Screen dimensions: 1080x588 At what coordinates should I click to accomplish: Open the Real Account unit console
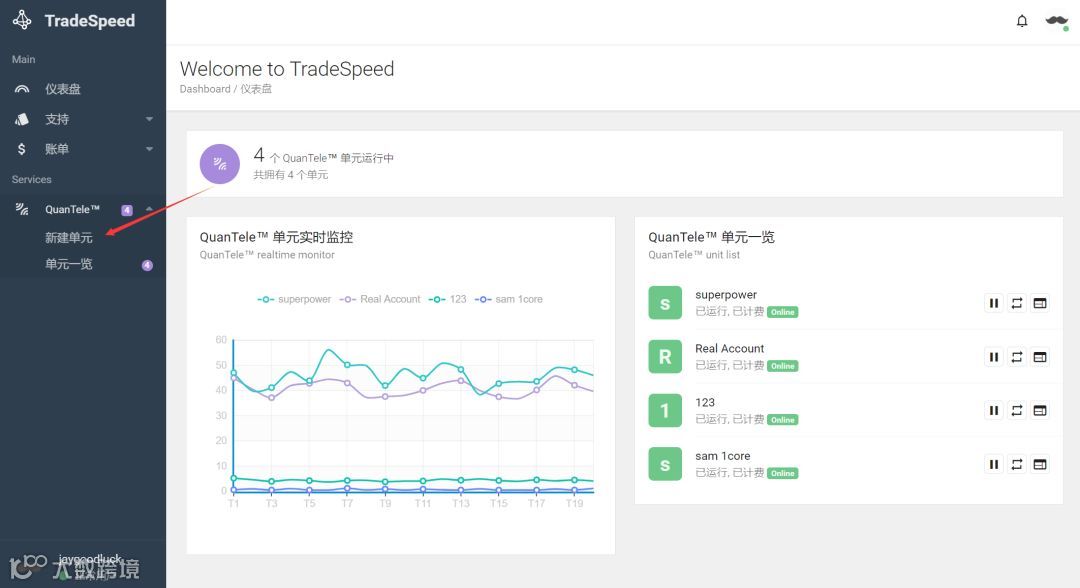[1040, 357]
